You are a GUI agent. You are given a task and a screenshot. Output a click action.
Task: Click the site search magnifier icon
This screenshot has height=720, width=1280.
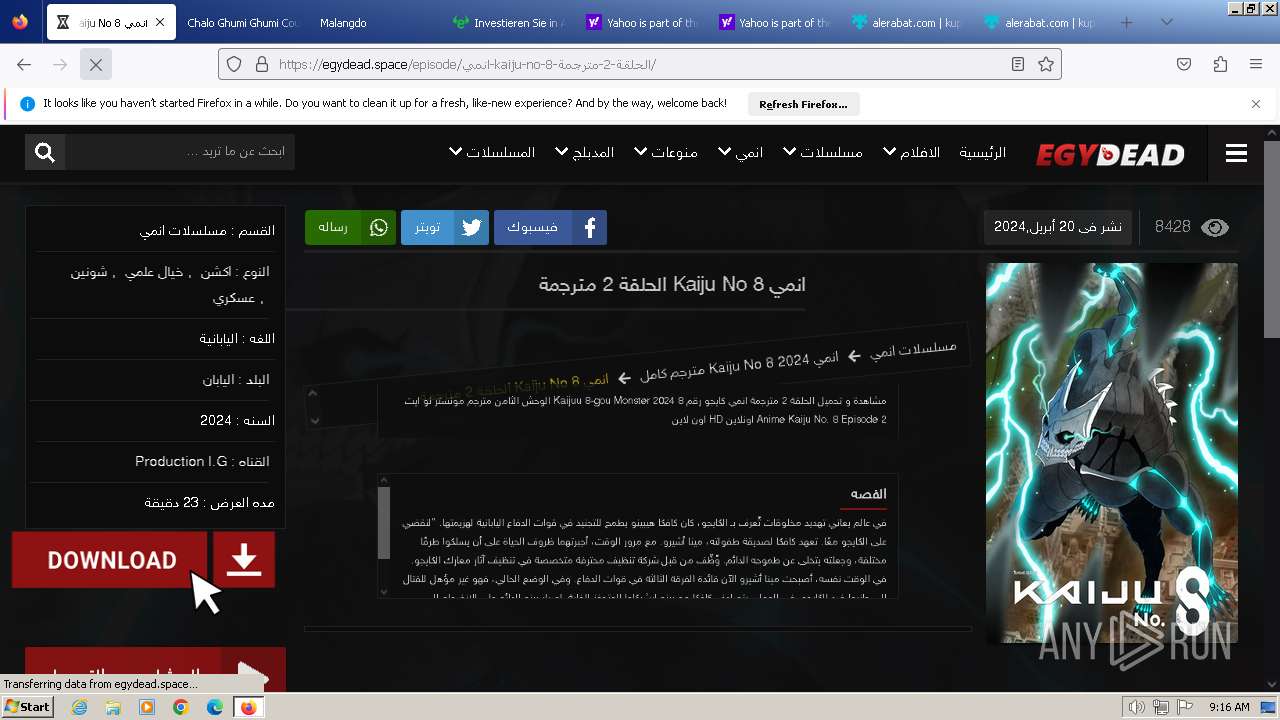pos(45,152)
